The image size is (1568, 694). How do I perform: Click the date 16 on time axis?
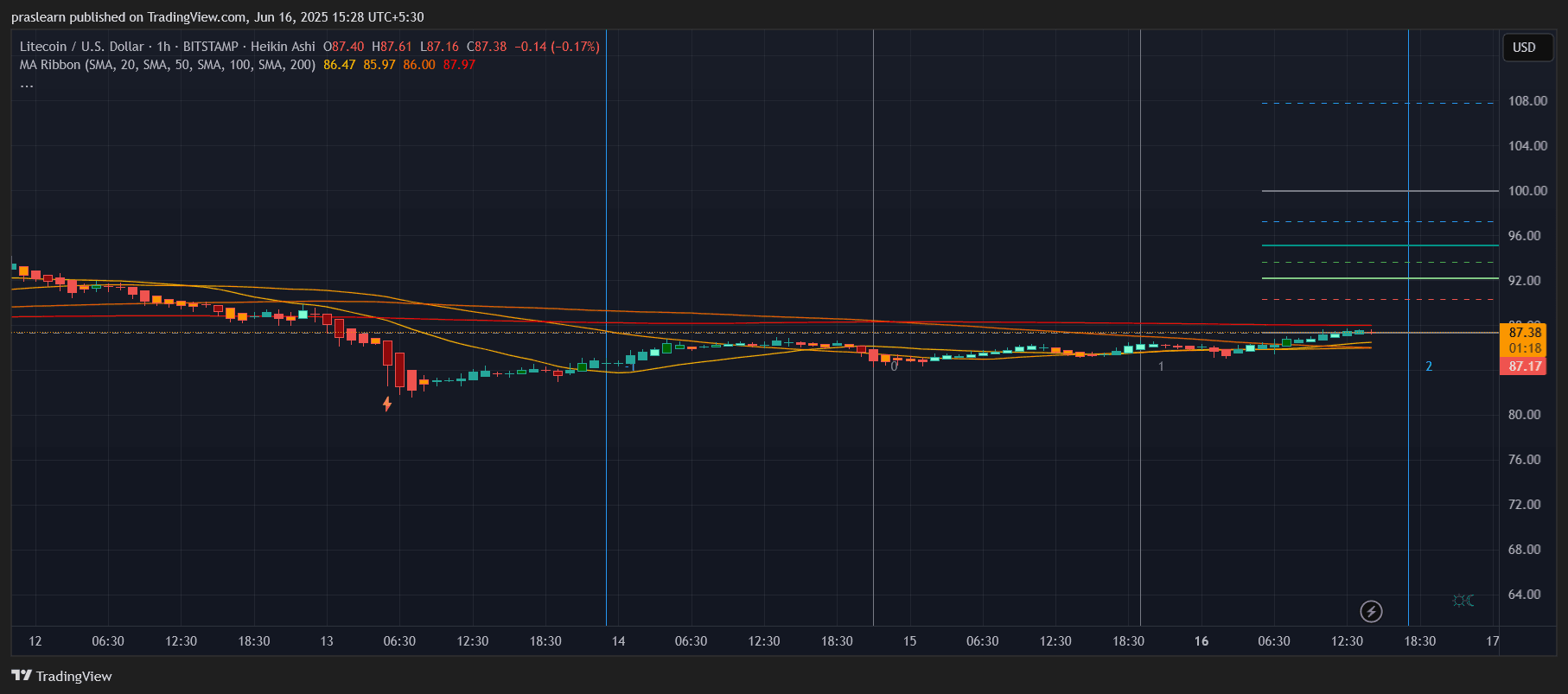point(1201,641)
